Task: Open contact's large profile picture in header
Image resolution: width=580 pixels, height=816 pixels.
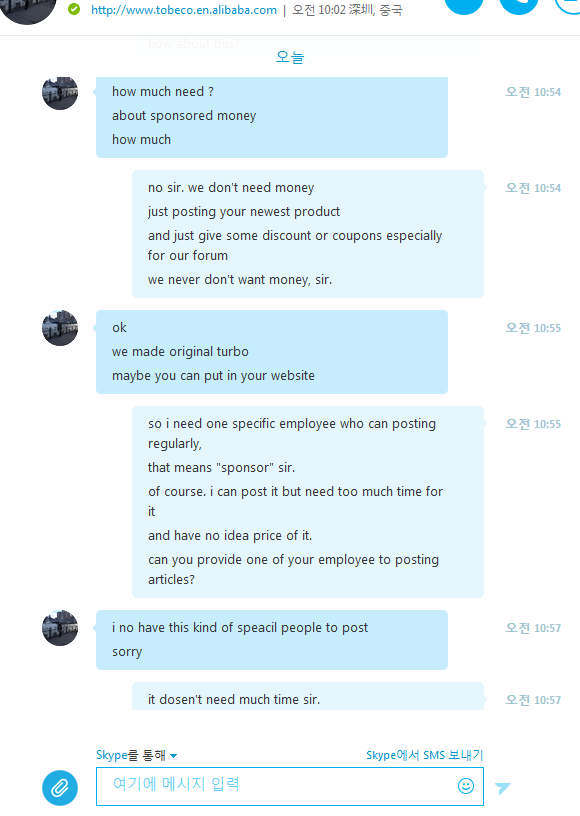Action: [28, 10]
